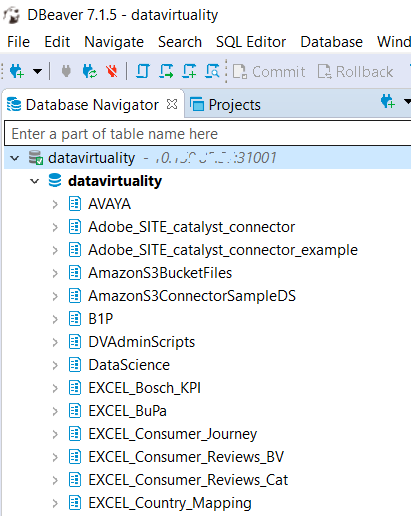Open the New Connection dropdown arrow
411x516 pixels.
[37, 71]
